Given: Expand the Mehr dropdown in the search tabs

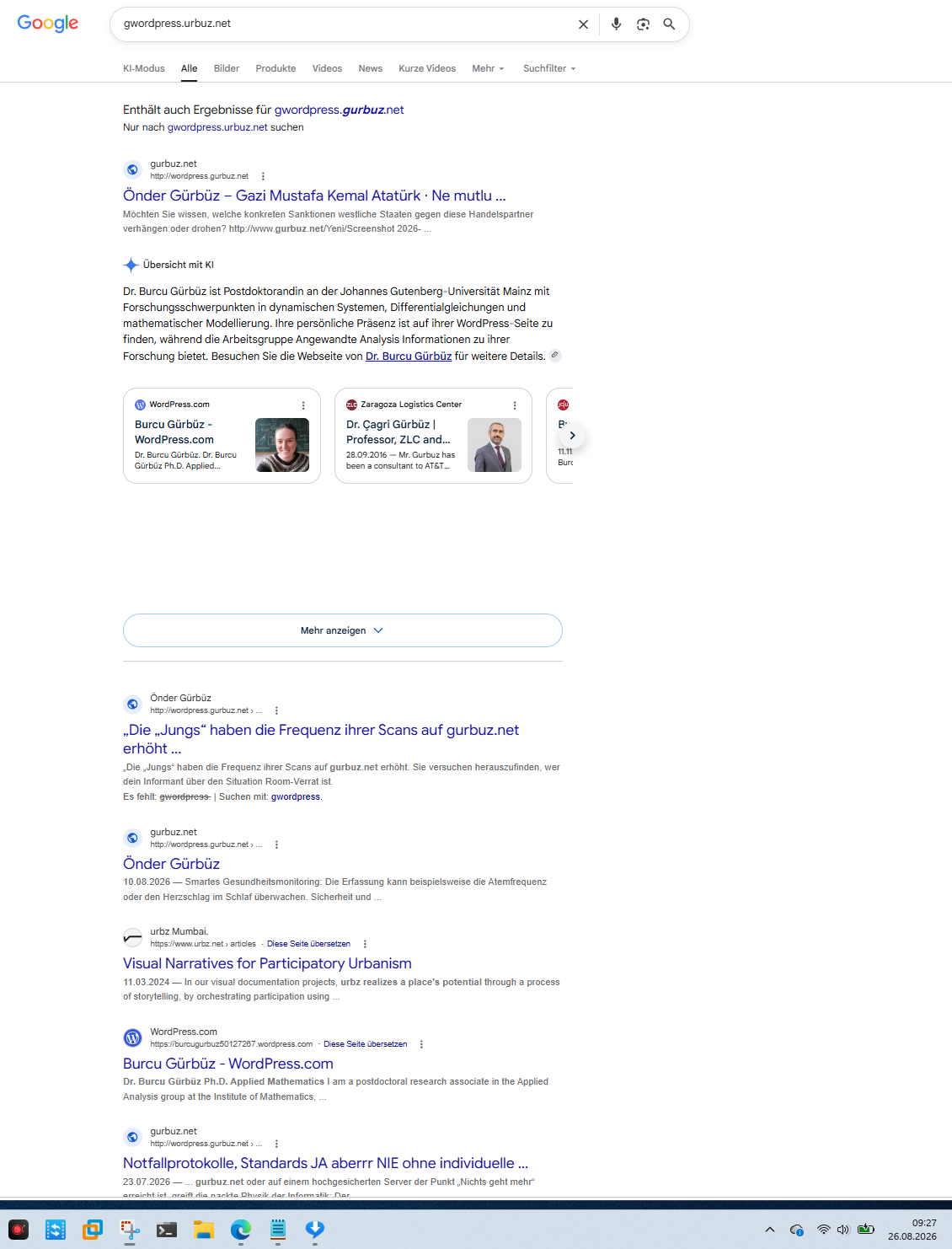Looking at the screenshot, I should [488, 68].
